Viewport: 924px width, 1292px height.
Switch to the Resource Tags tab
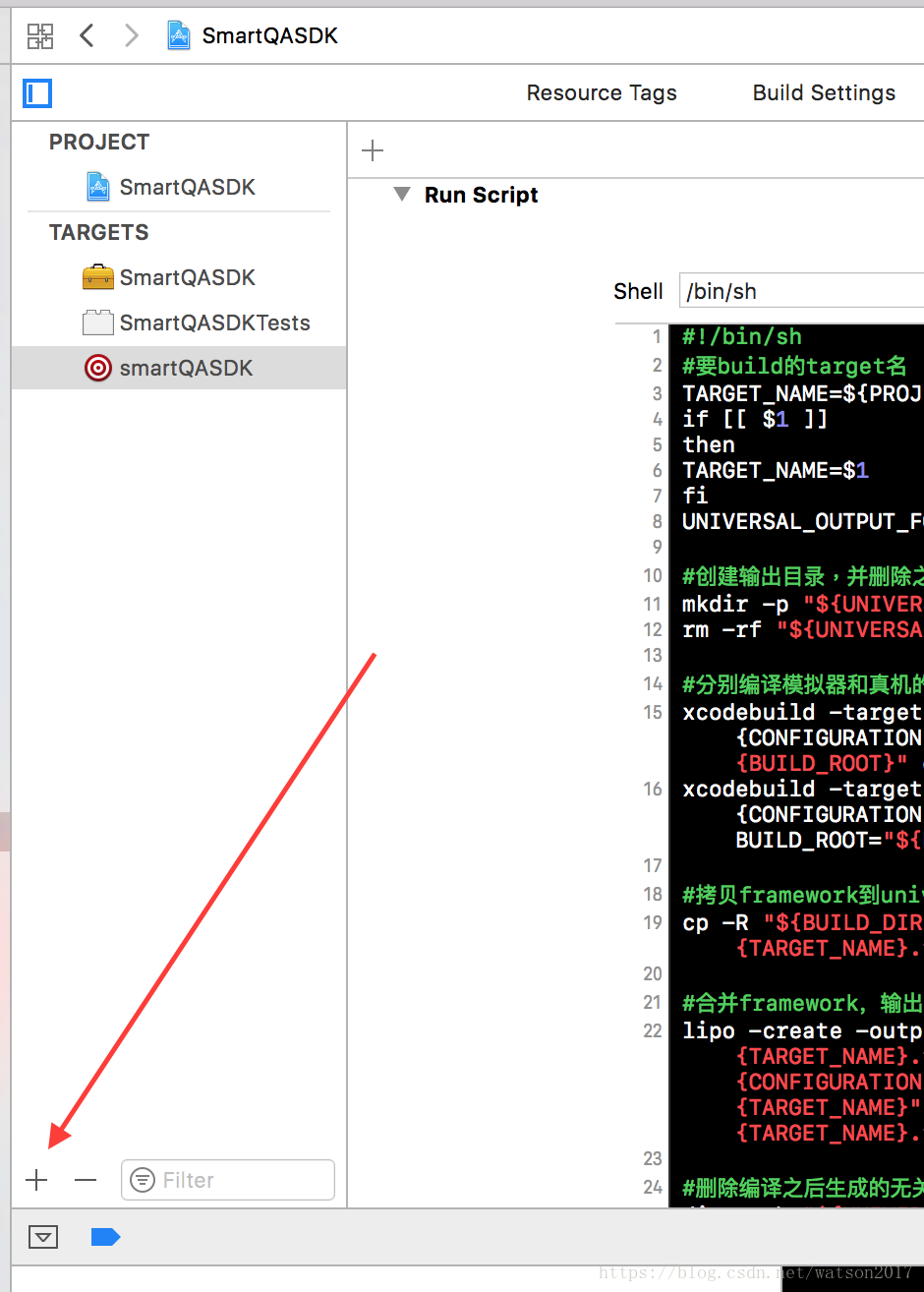(602, 92)
